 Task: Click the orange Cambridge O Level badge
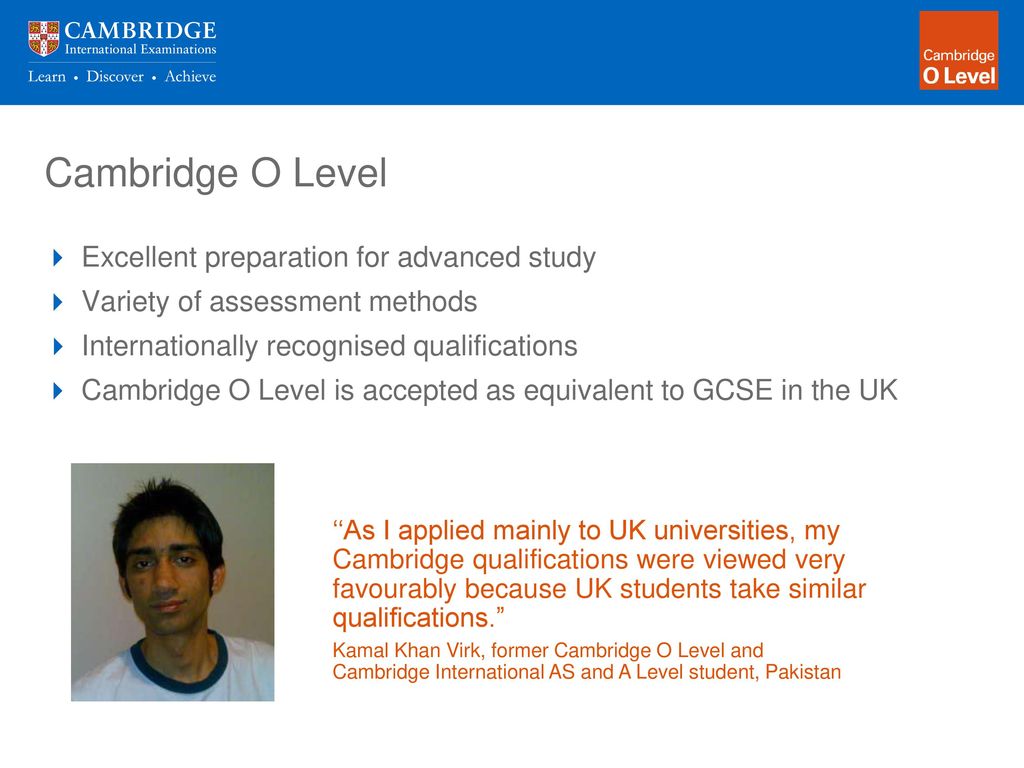[958, 50]
